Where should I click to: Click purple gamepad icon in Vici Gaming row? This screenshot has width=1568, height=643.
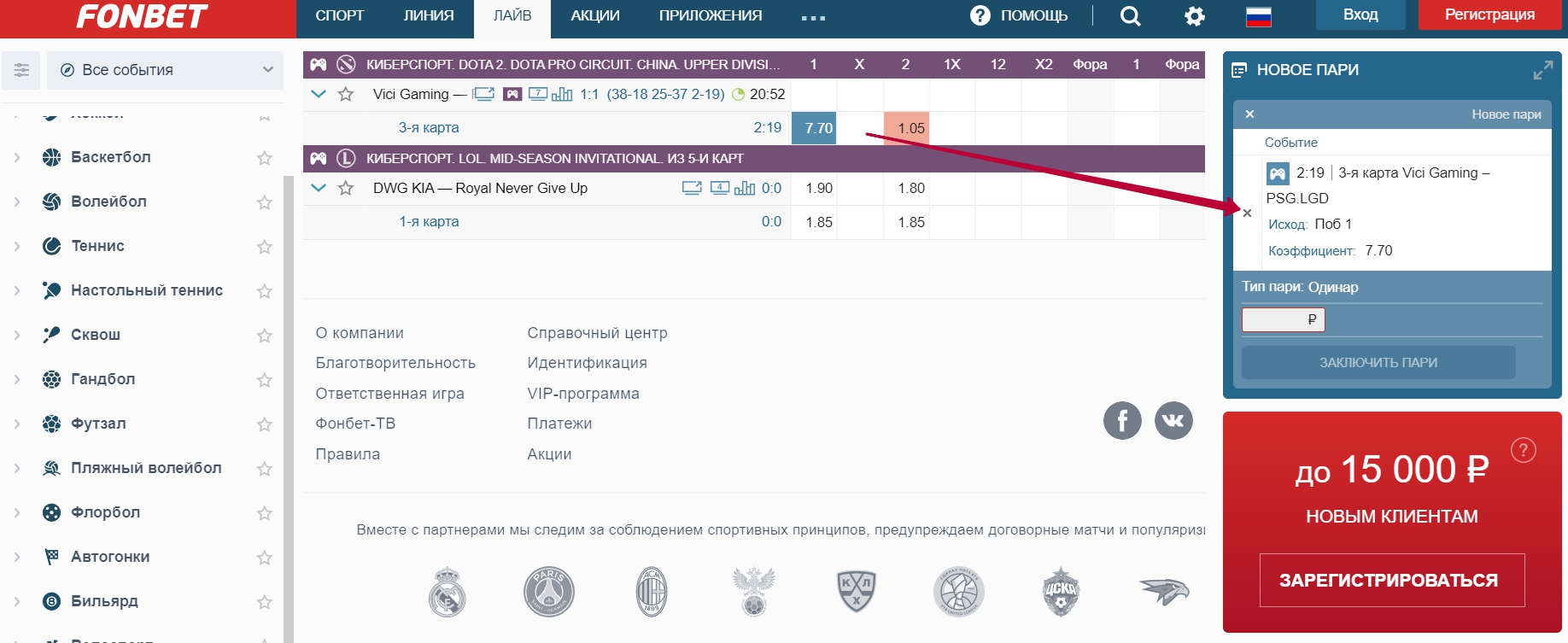click(x=512, y=94)
